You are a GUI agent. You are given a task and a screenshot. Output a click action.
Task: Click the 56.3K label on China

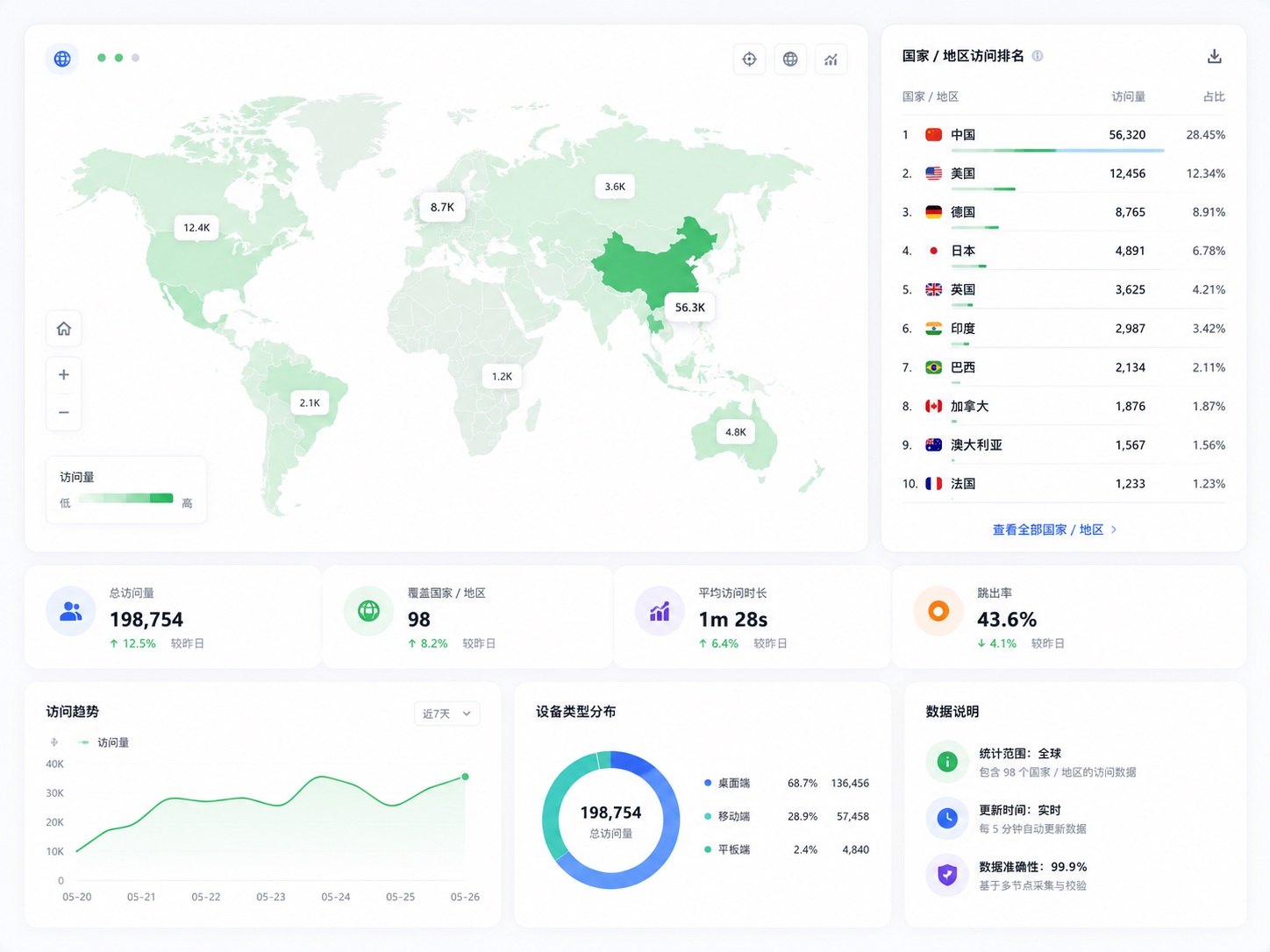(x=690, y=307)
